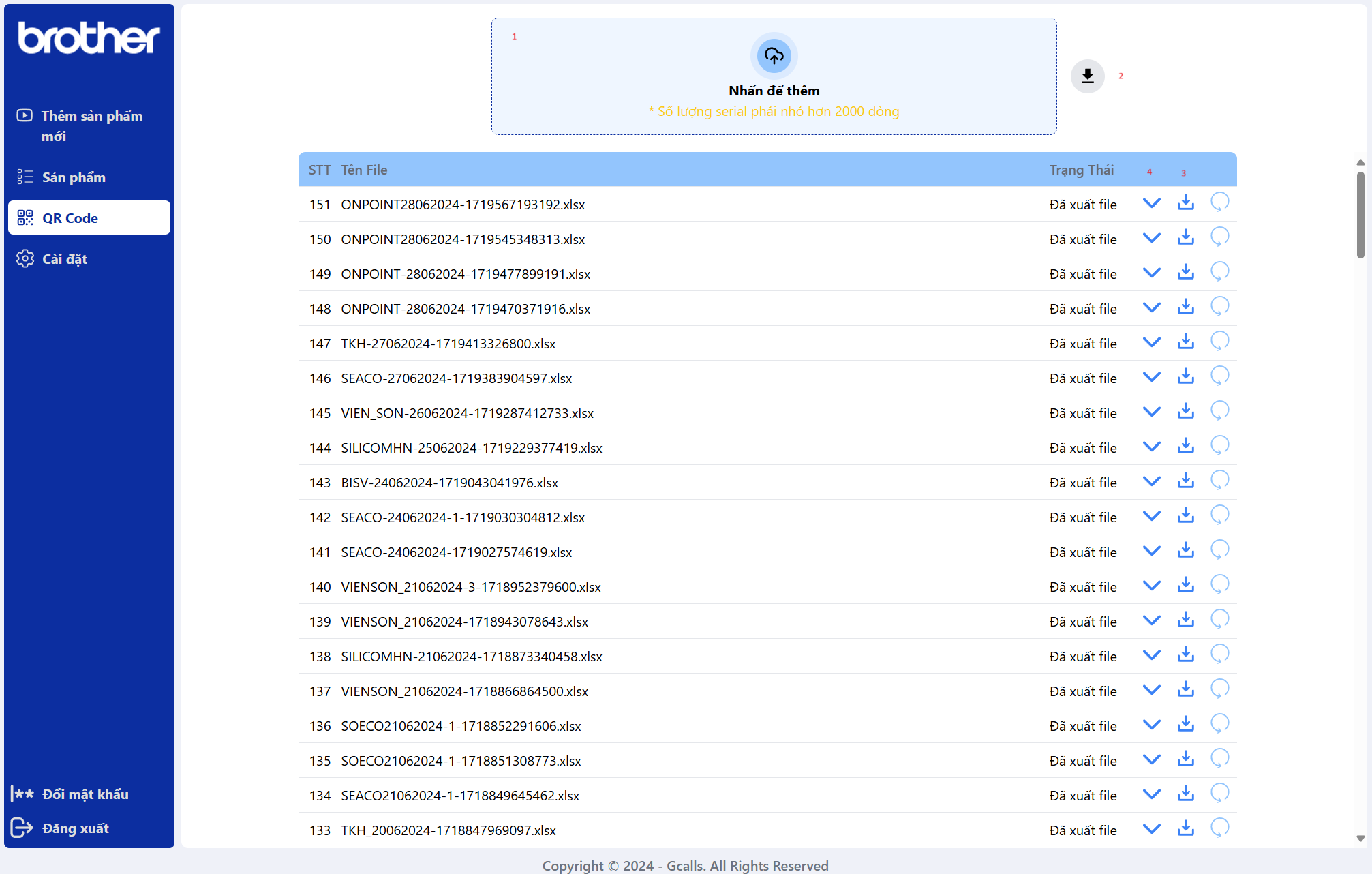Expand row 140 VIENSON file chevron
The width and height of the screenshot is (1372, 874).
click(x=1151, y=586)
